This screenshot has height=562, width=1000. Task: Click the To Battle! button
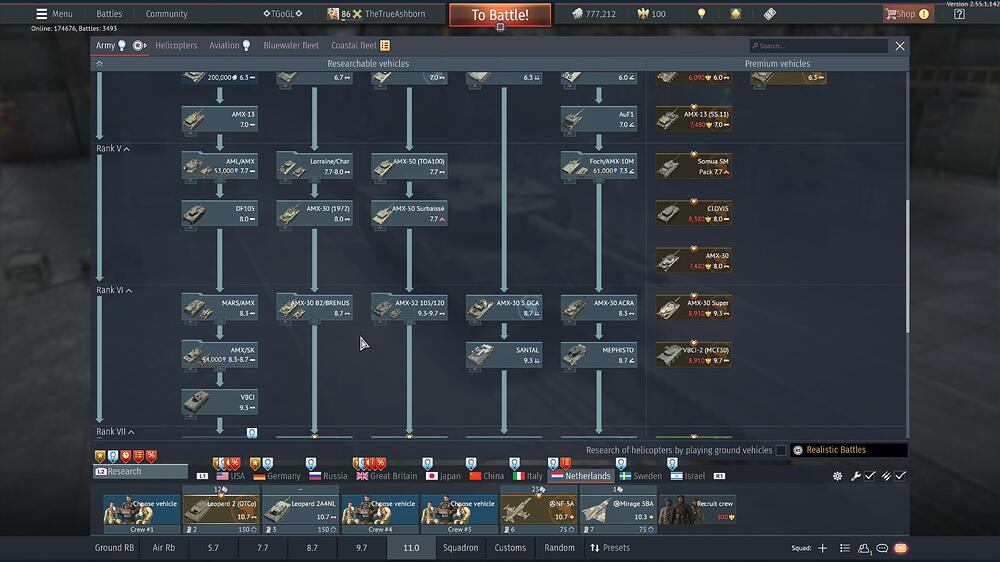500,15
